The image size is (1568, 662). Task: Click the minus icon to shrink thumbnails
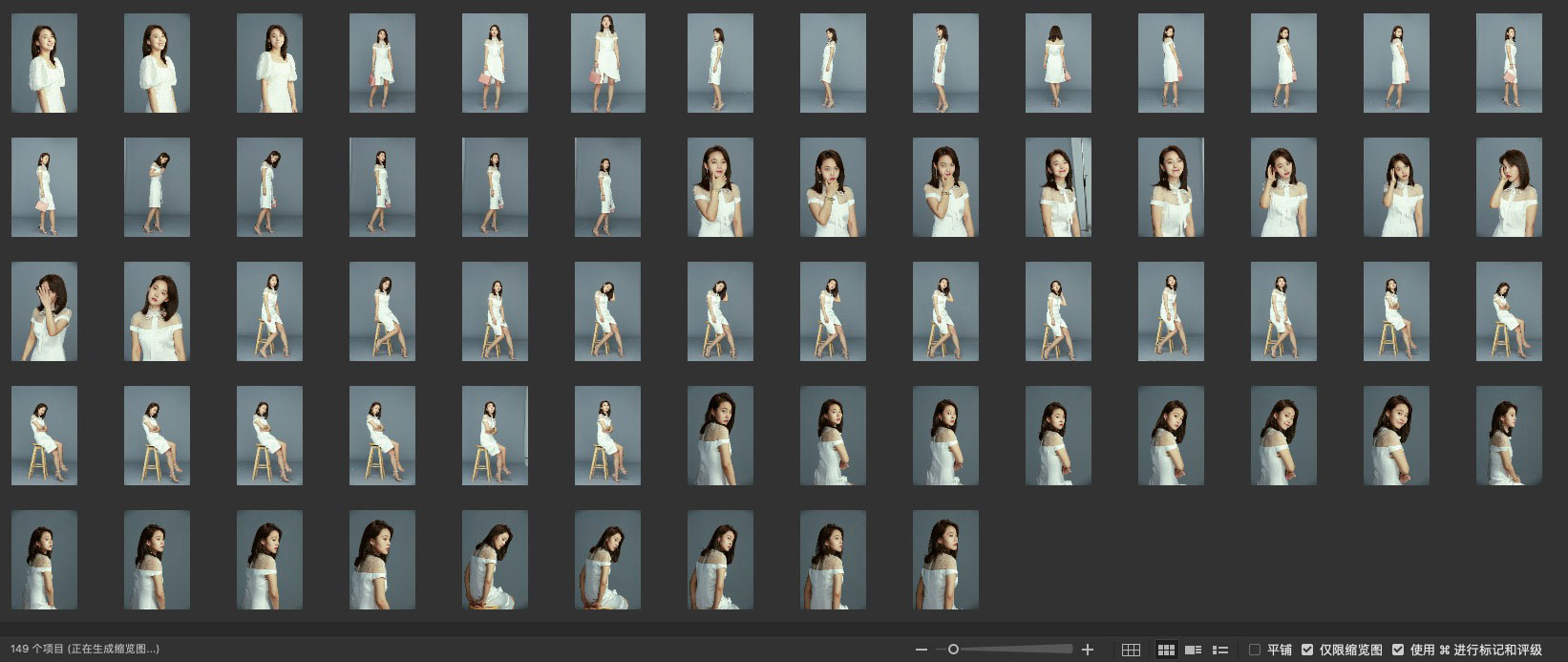point(921,650)
